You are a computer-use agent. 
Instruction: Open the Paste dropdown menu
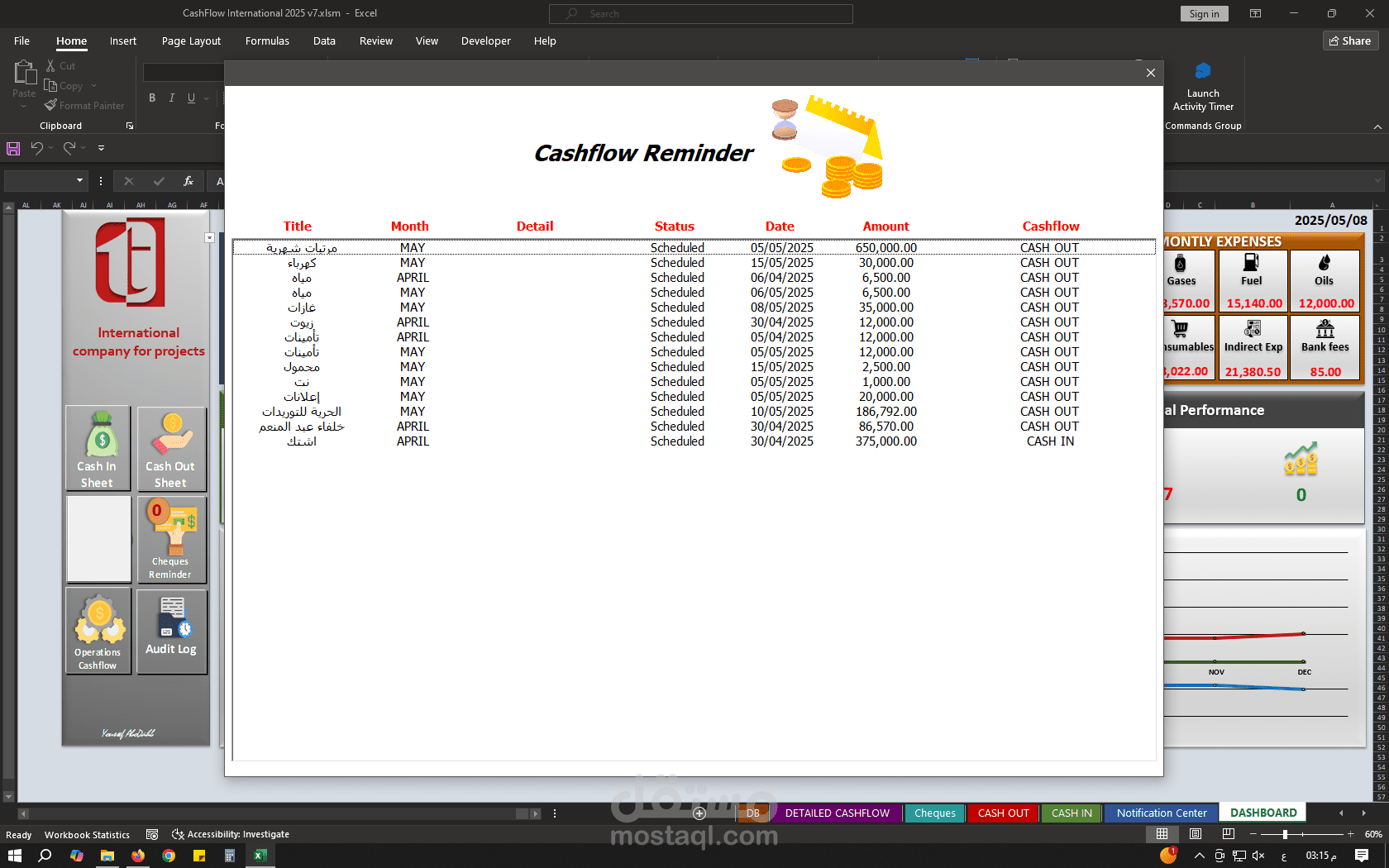point(24,104)
